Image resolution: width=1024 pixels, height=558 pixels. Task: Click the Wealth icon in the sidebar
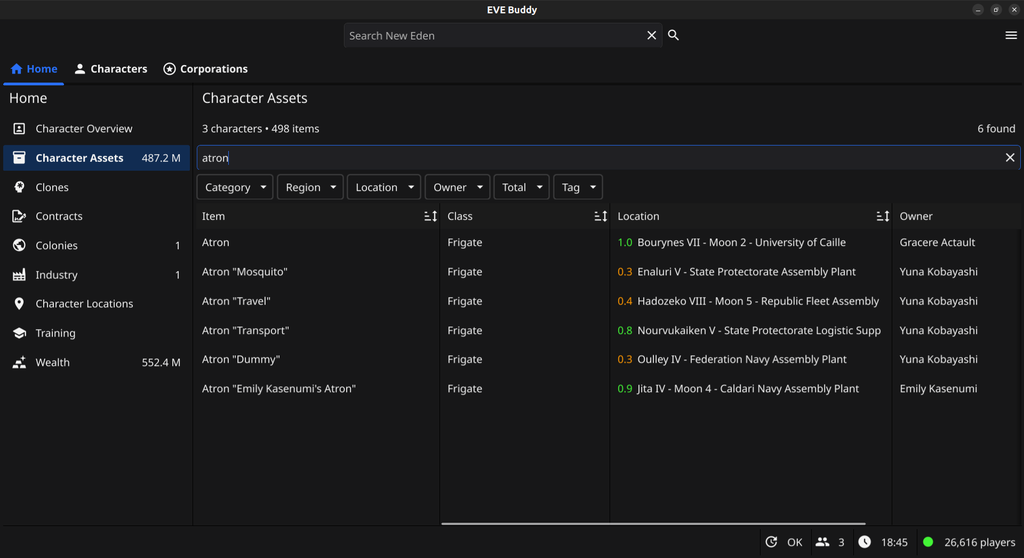[x=19, y=362]
